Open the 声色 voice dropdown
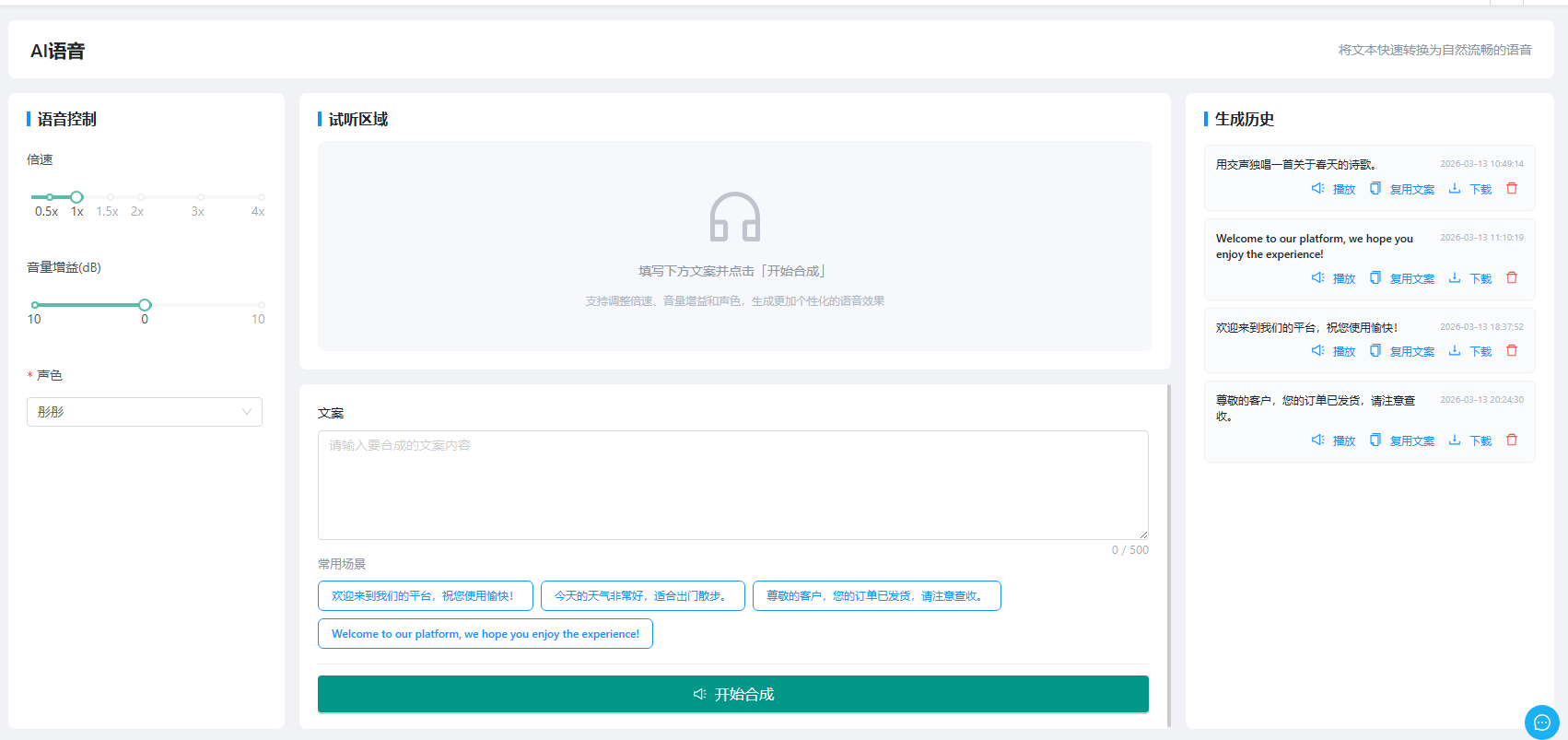 tap(145, 412)
